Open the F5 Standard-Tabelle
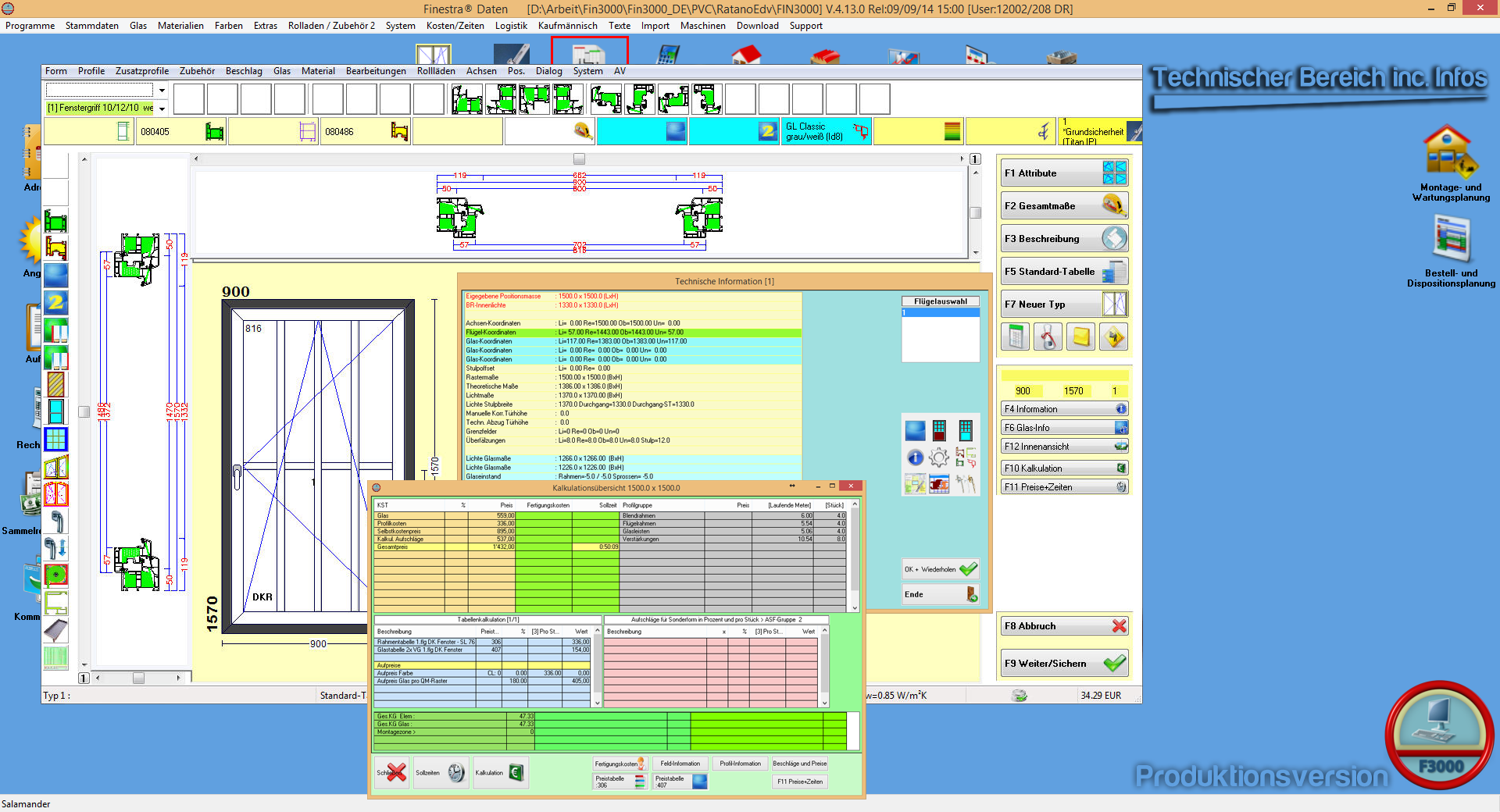 click(x=1064, y=272)
